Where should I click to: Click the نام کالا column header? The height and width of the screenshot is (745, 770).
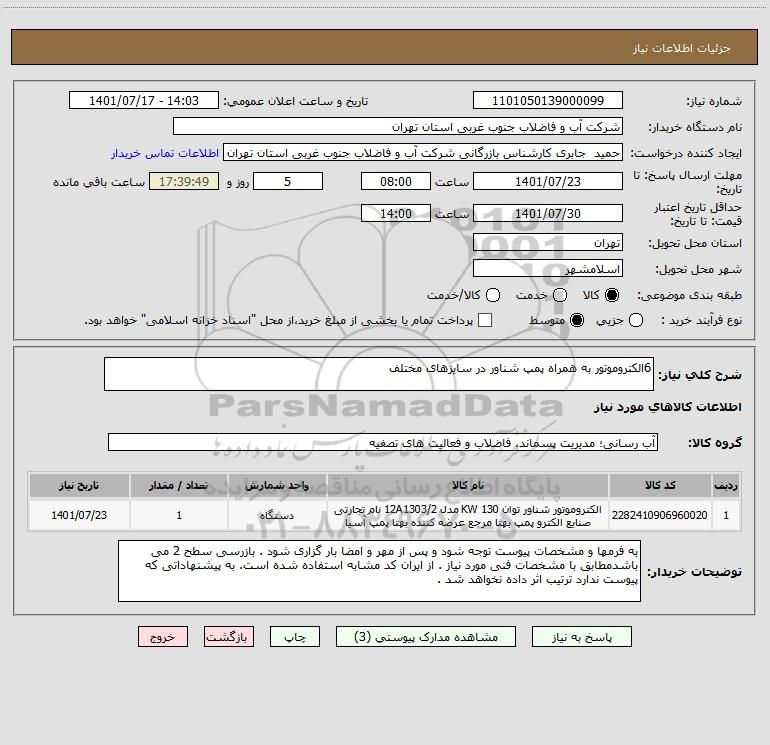pos(468,485)
